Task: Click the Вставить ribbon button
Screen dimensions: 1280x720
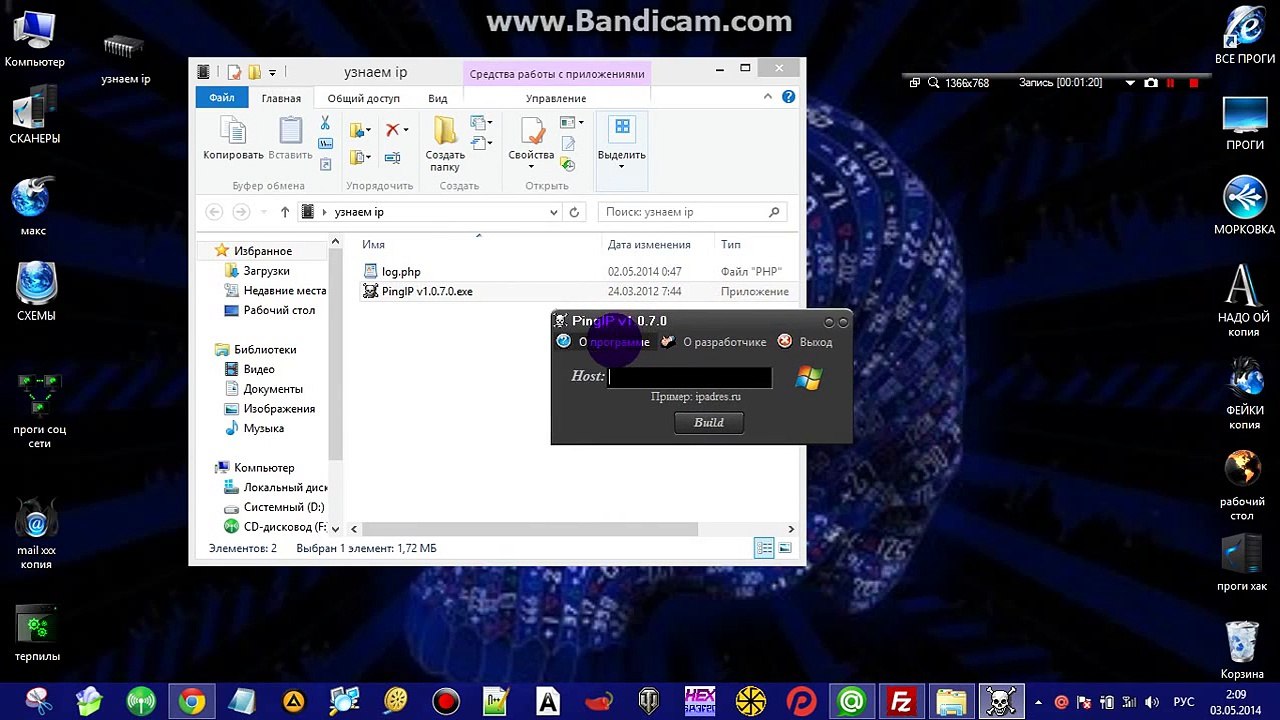Action: tap(290, 139)
